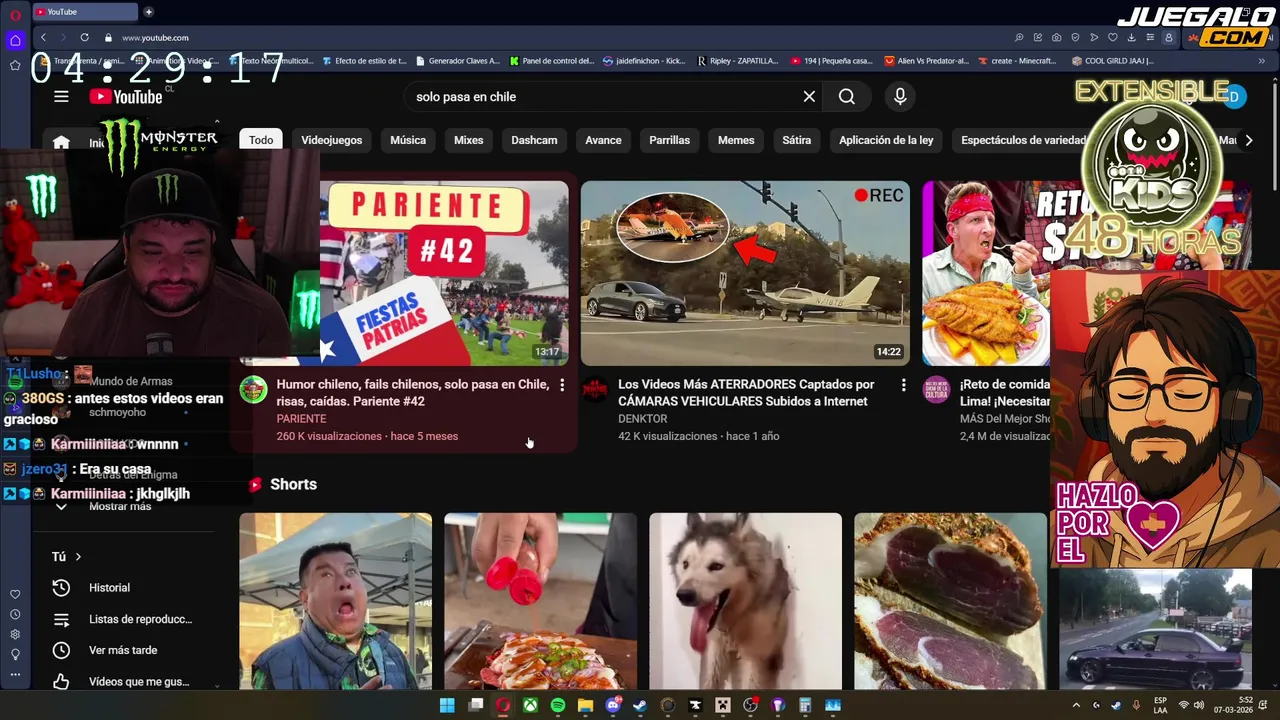Click the PARIENTE channel avatar
This screenshot has height=720, width=1280.
coord(253,389)
